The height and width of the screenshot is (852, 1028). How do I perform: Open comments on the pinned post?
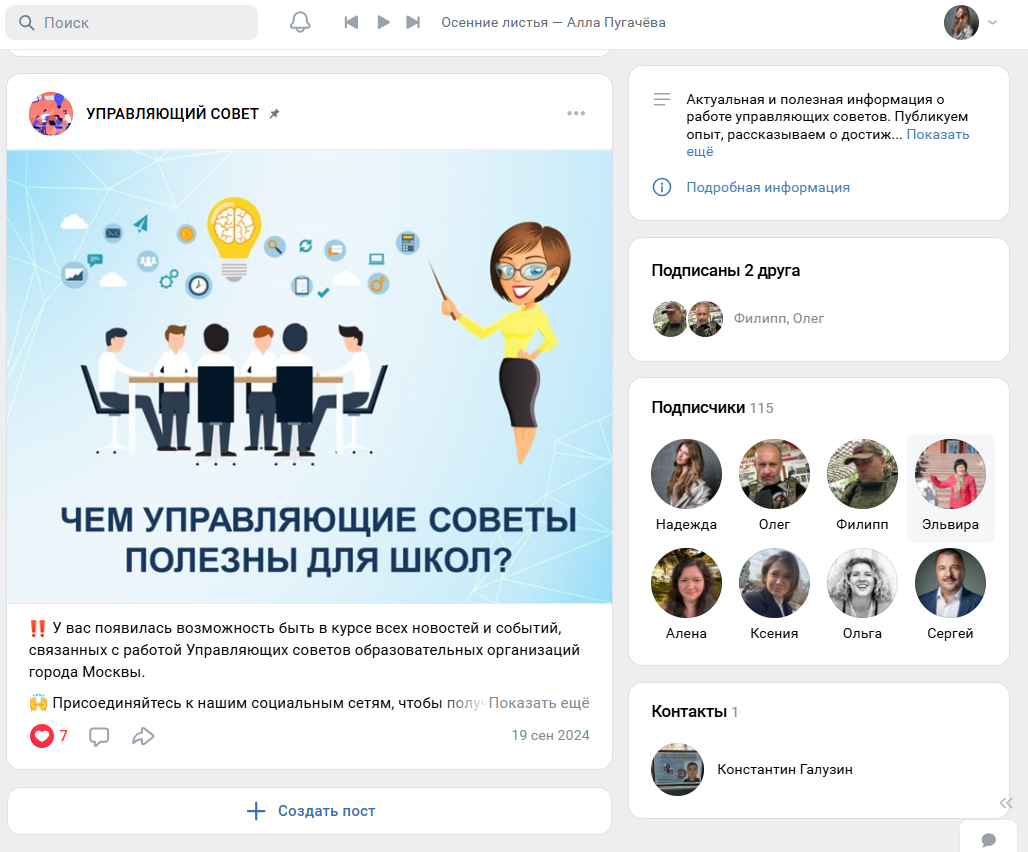[99, 736]
